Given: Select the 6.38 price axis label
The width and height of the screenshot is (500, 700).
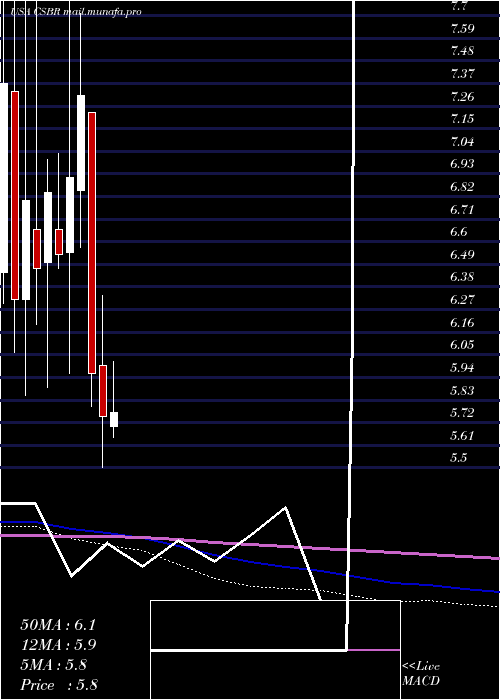Looking at the screenshot, I should [462, 277].
